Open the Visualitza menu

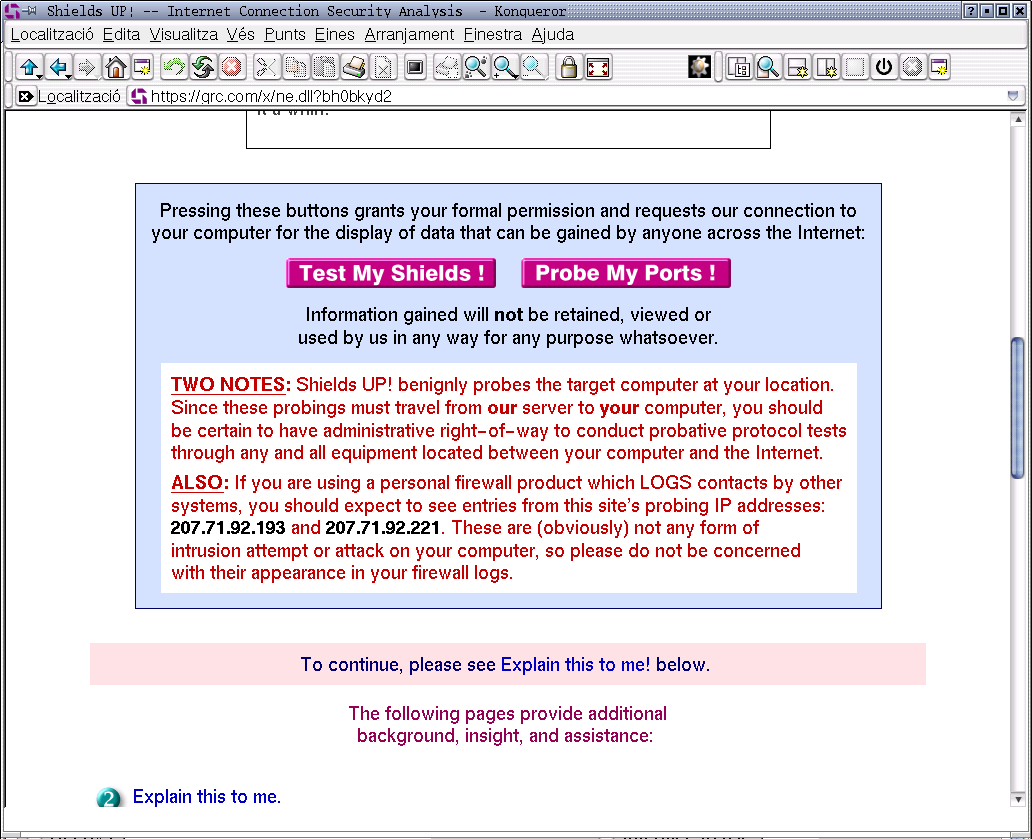click(184, 35)
